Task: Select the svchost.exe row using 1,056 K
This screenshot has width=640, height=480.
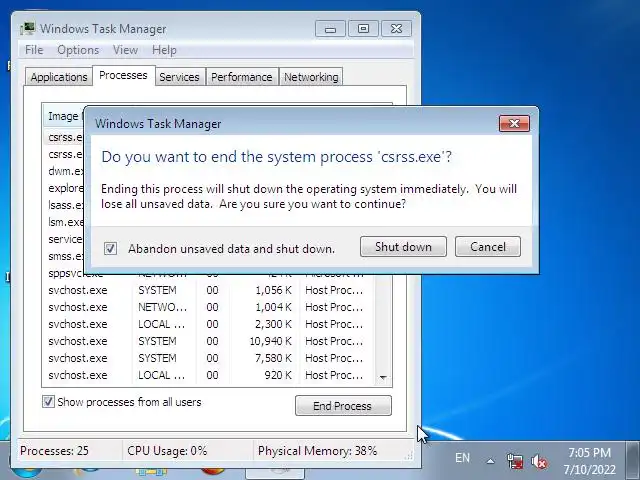Action: point(208,290)
